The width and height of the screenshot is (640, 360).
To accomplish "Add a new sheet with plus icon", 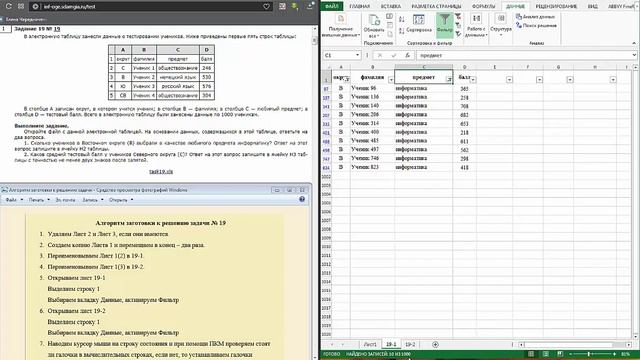I will (435, 344).
